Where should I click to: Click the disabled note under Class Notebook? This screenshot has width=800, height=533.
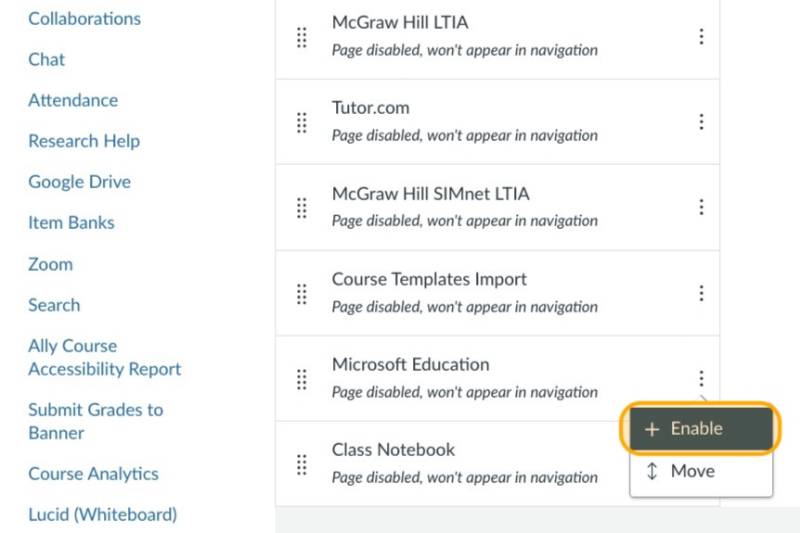pos(464,477)
